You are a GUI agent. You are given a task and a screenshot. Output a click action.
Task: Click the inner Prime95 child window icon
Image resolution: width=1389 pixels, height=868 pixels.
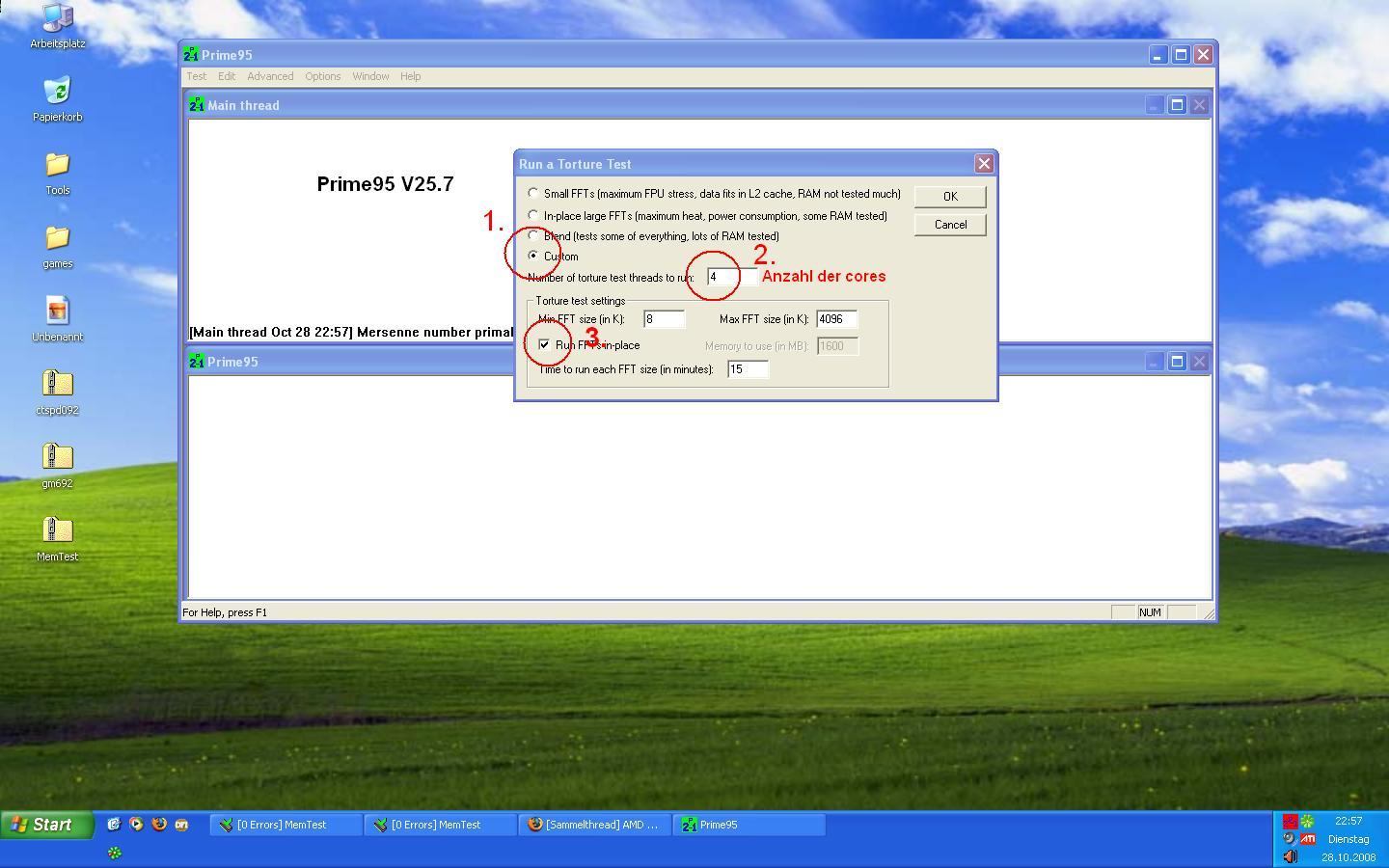click(197, 362)
